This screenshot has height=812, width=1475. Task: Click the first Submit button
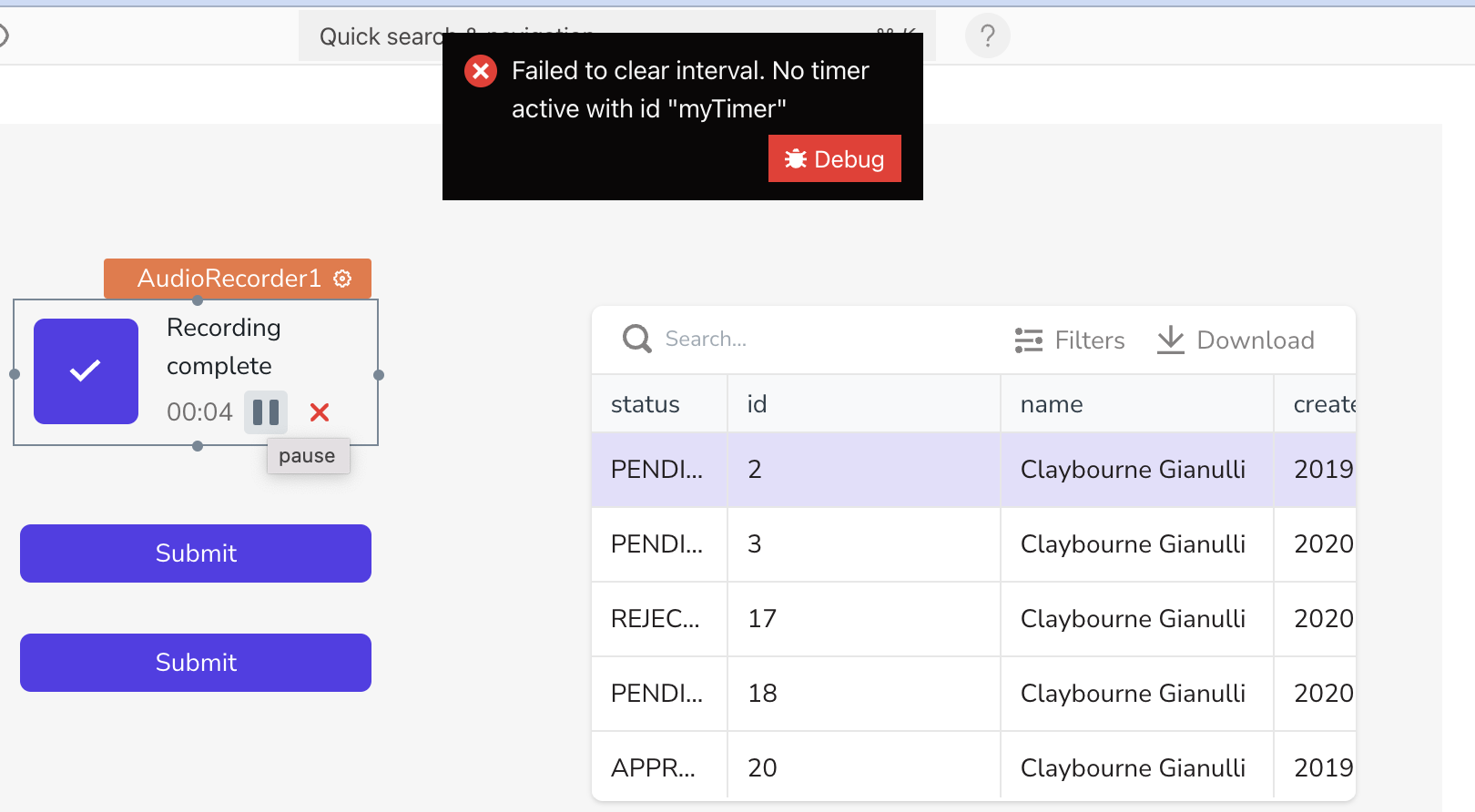(x=196, y=553)
